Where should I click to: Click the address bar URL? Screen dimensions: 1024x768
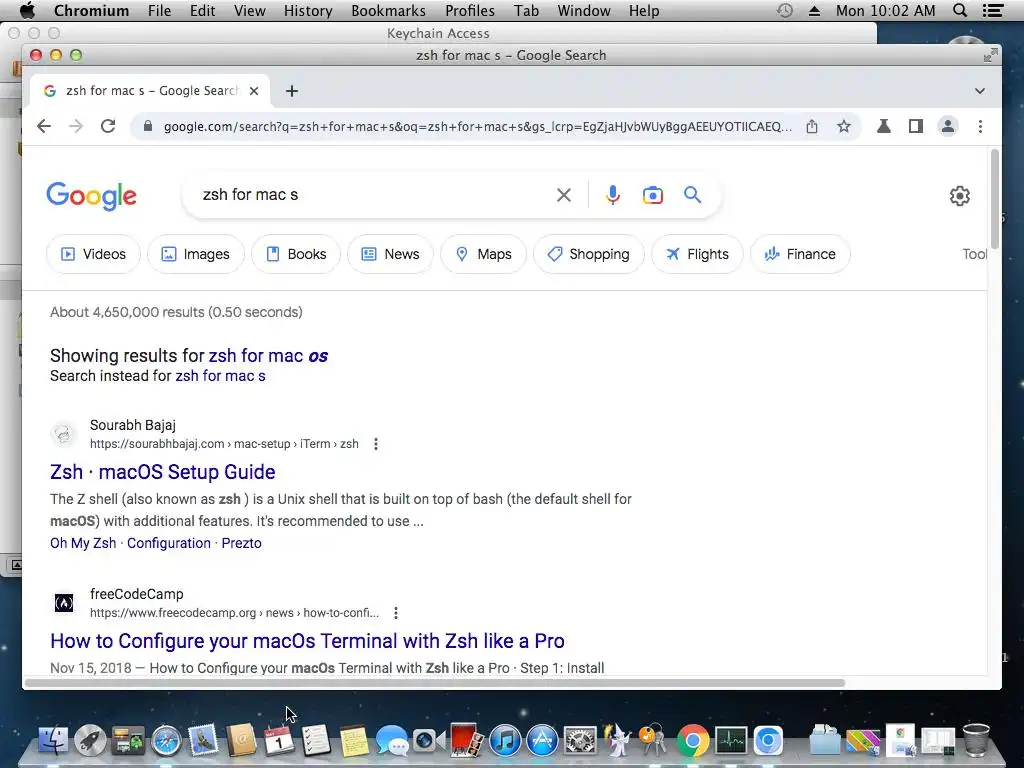(477, 126)
